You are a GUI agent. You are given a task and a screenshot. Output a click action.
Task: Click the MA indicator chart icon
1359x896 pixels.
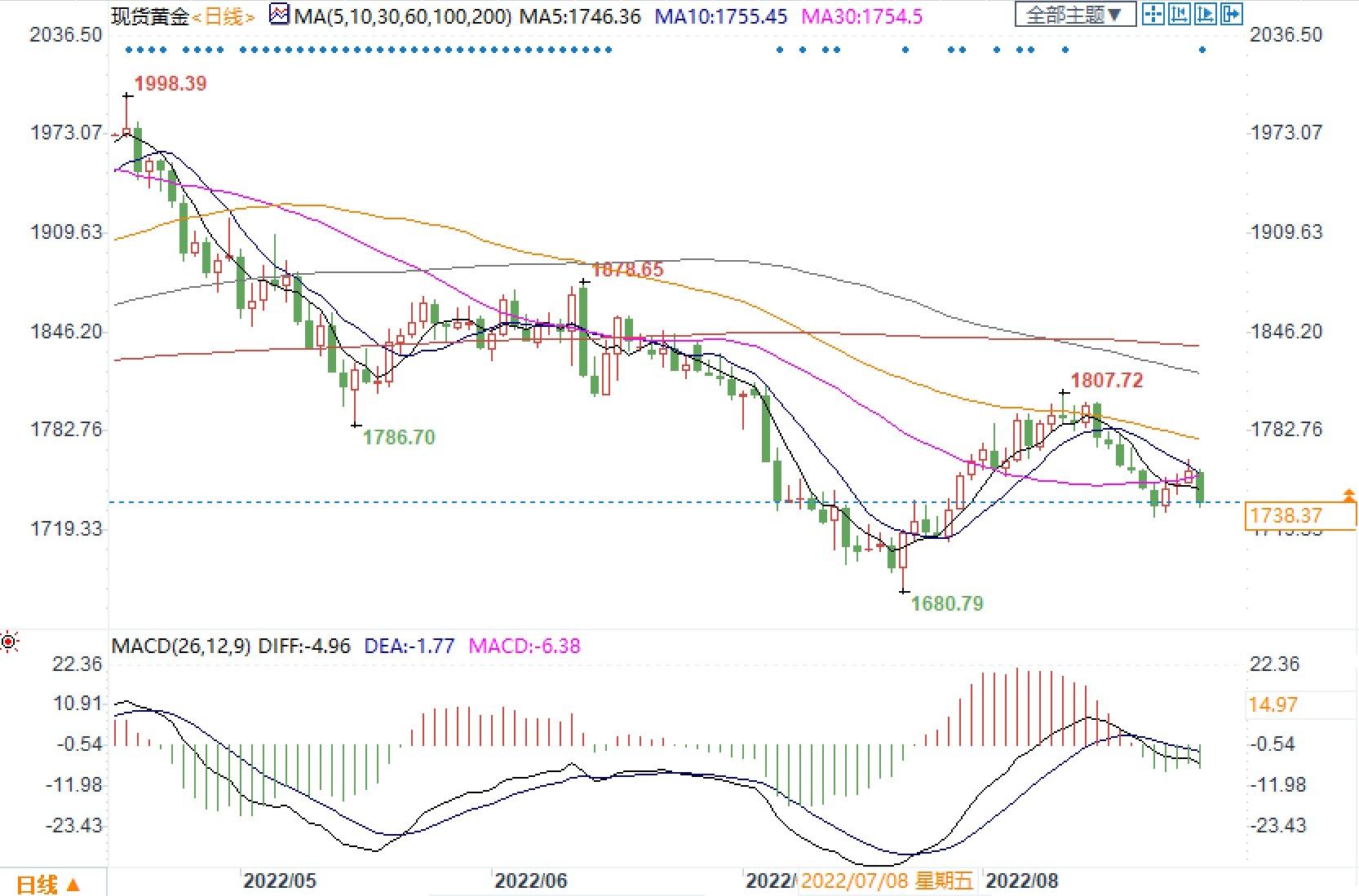click(x=279, y=15)
